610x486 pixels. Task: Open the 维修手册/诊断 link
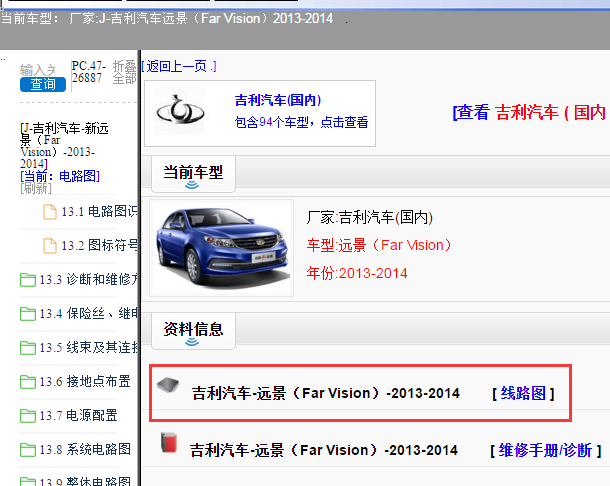coord(545,450)
